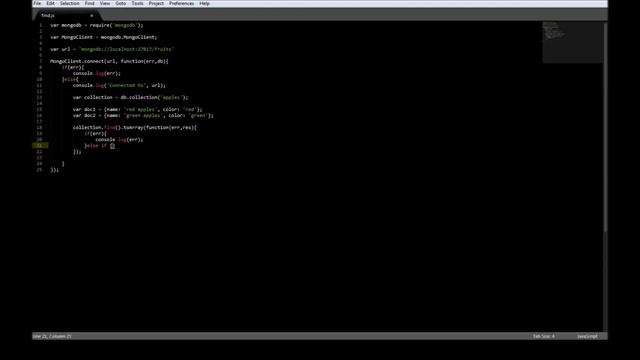Click the final '});' on line 25
The image size is (640, 360).
55,170
